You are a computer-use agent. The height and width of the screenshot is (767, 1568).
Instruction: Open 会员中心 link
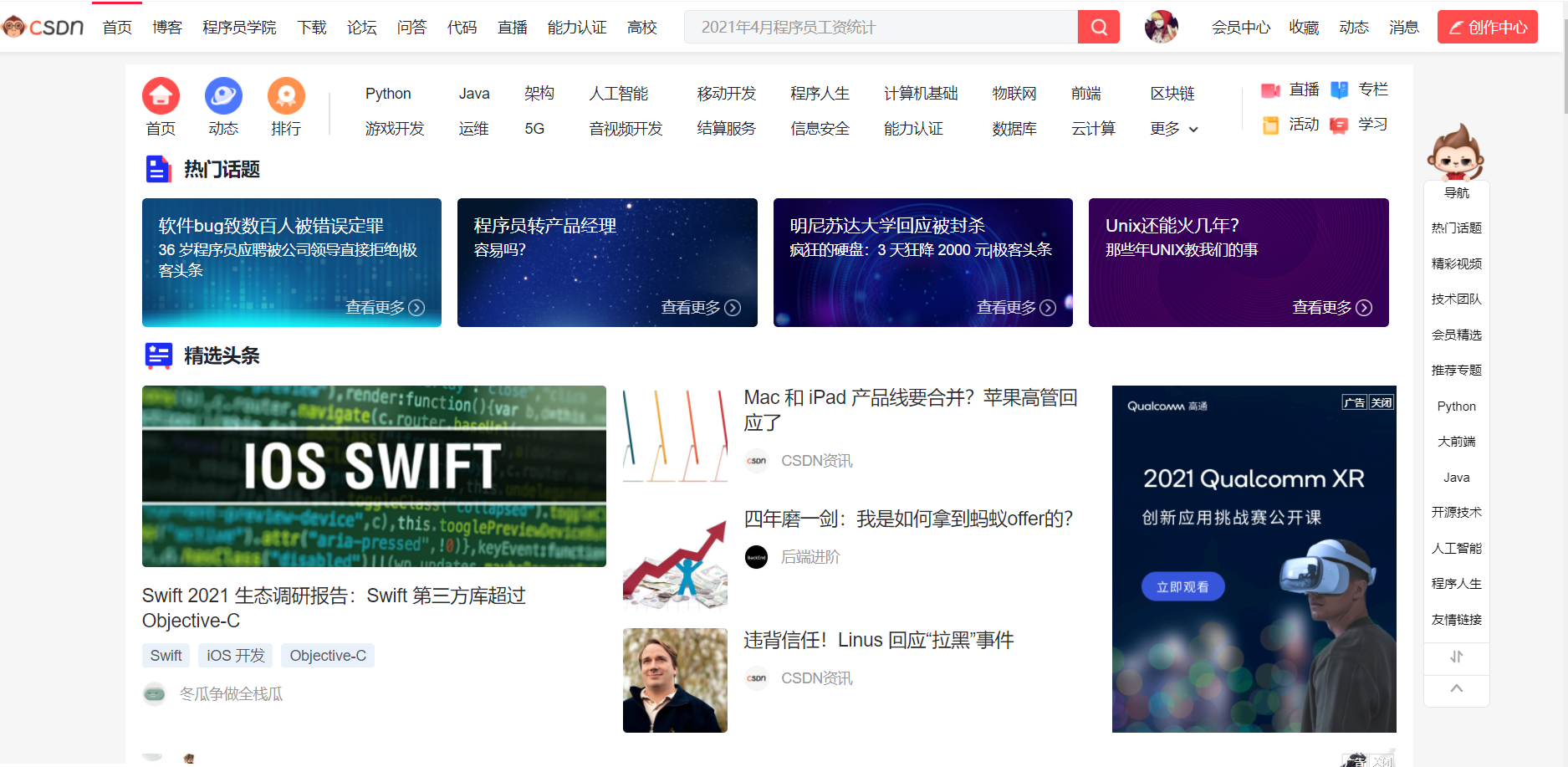click(x=1241, y=28)
